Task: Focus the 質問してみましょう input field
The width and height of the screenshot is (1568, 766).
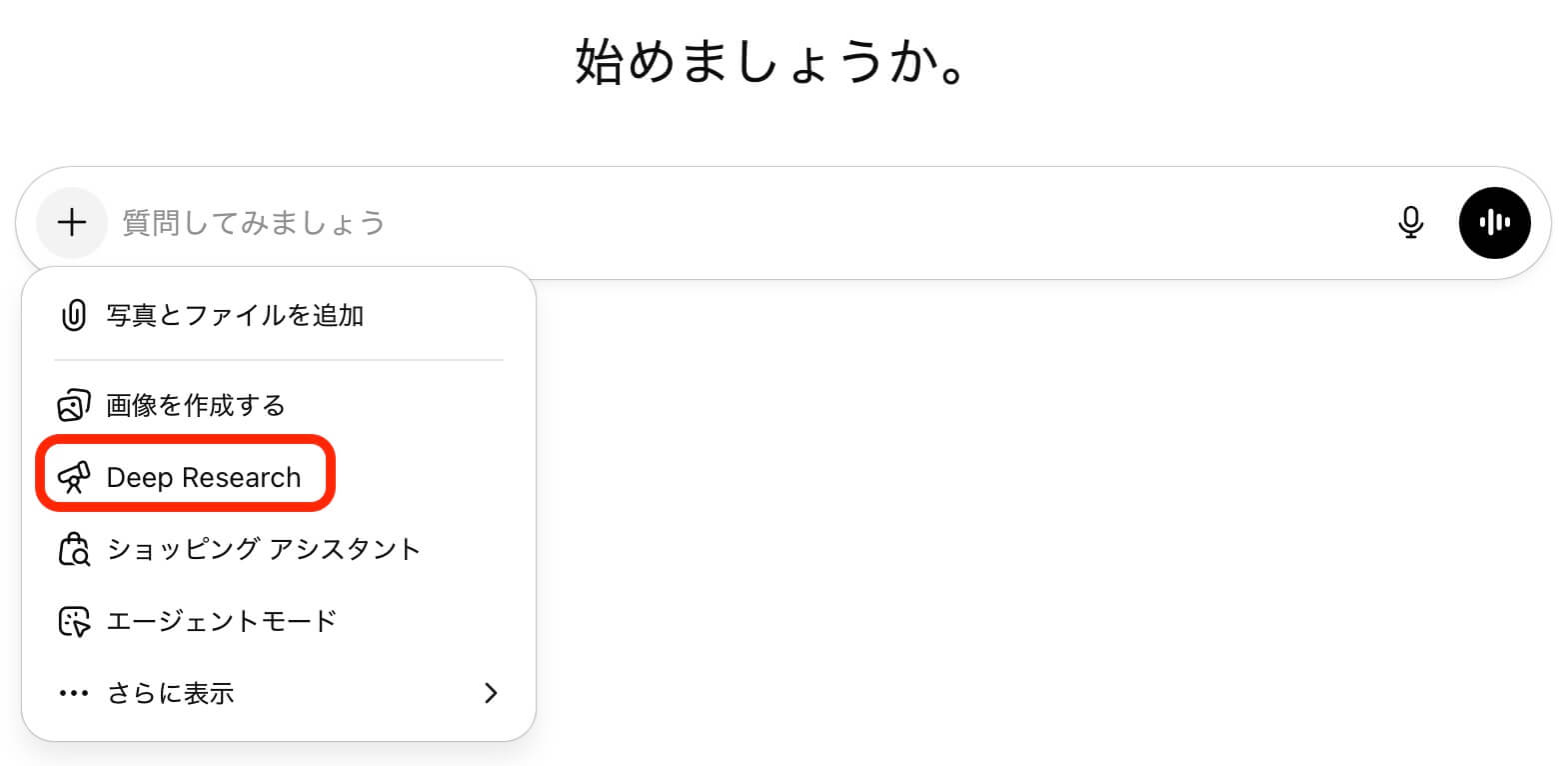Action: (700, 222)
